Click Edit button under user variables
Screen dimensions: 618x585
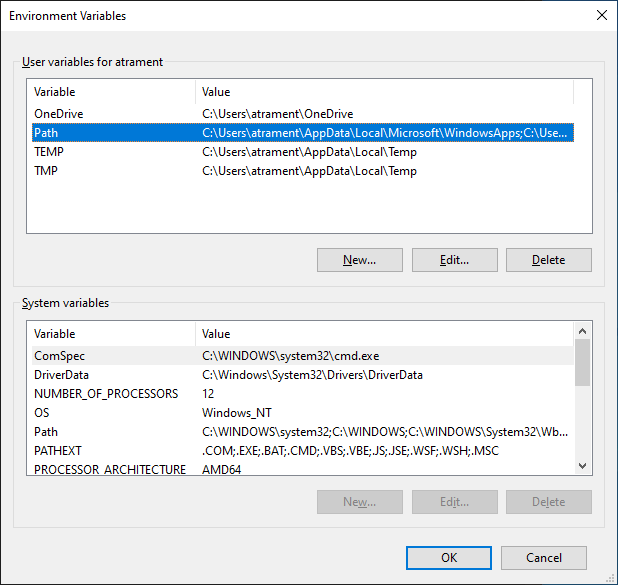coord(454,260)
